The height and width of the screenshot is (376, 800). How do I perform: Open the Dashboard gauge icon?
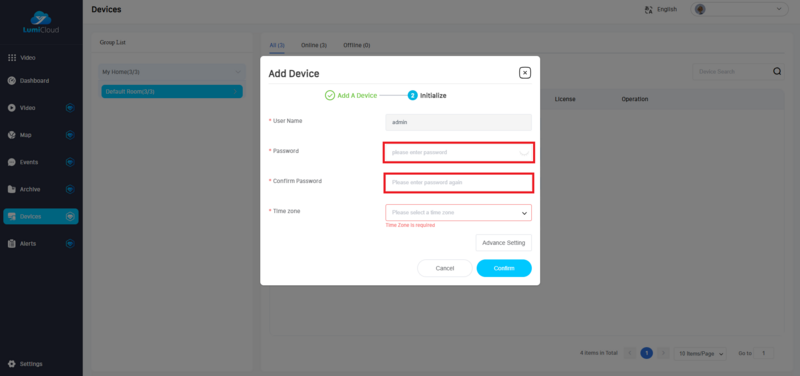click(x=12, y=81)
